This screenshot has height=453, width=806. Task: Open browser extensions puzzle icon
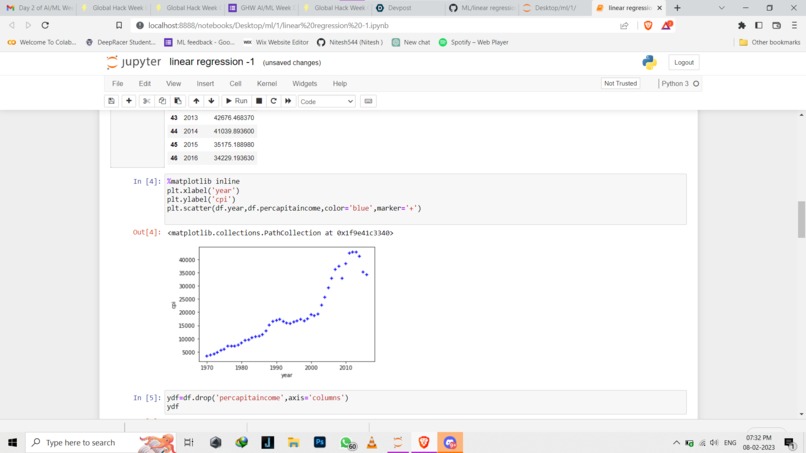[741, 25]
